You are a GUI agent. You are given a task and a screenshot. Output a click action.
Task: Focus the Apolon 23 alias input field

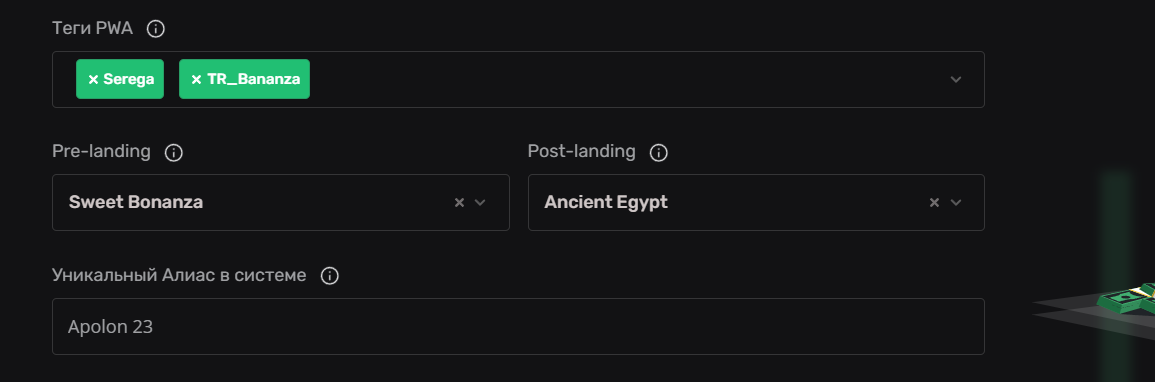518,326
